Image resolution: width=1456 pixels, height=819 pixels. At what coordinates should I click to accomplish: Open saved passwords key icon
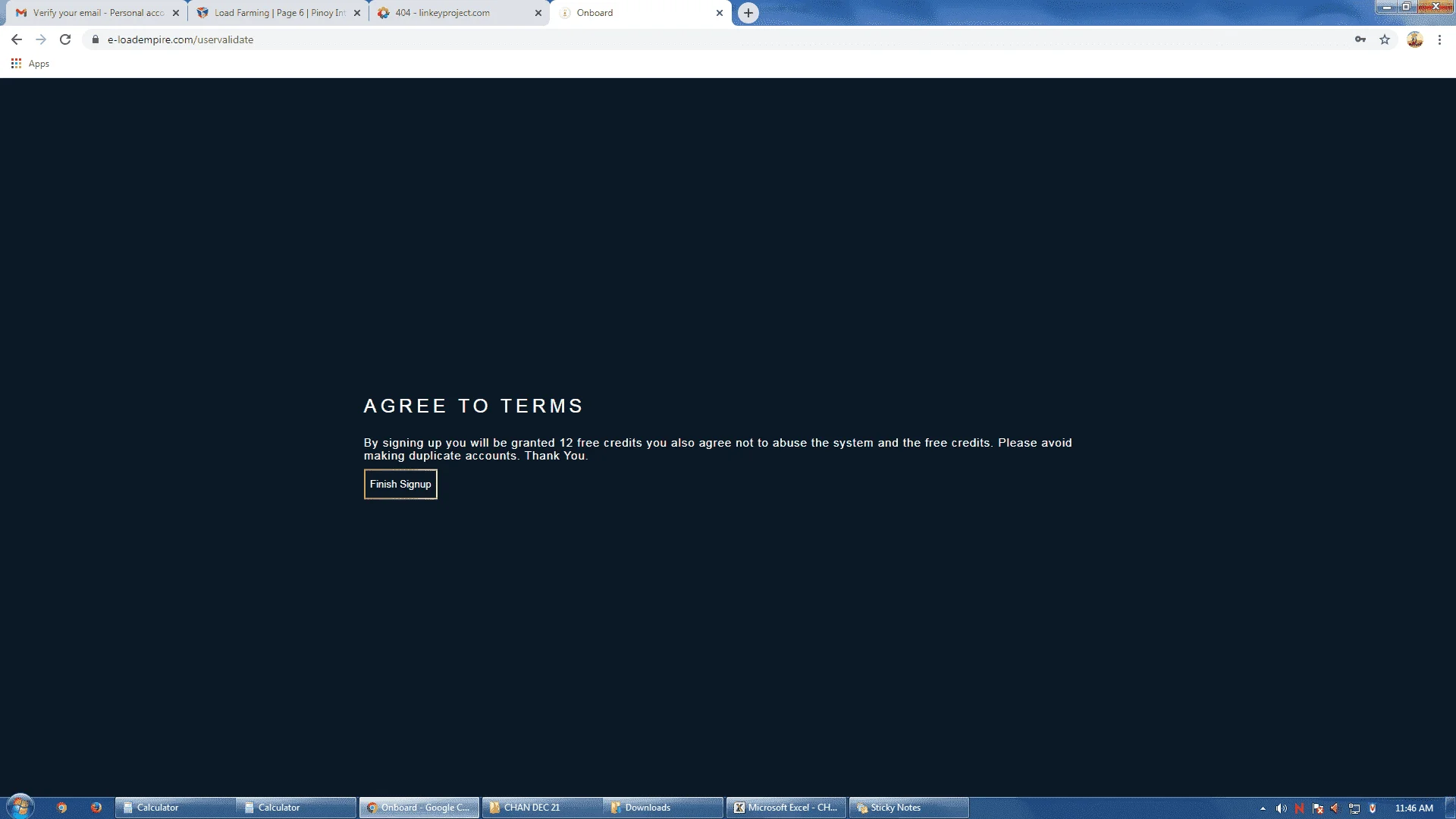tap(1360, 39)
